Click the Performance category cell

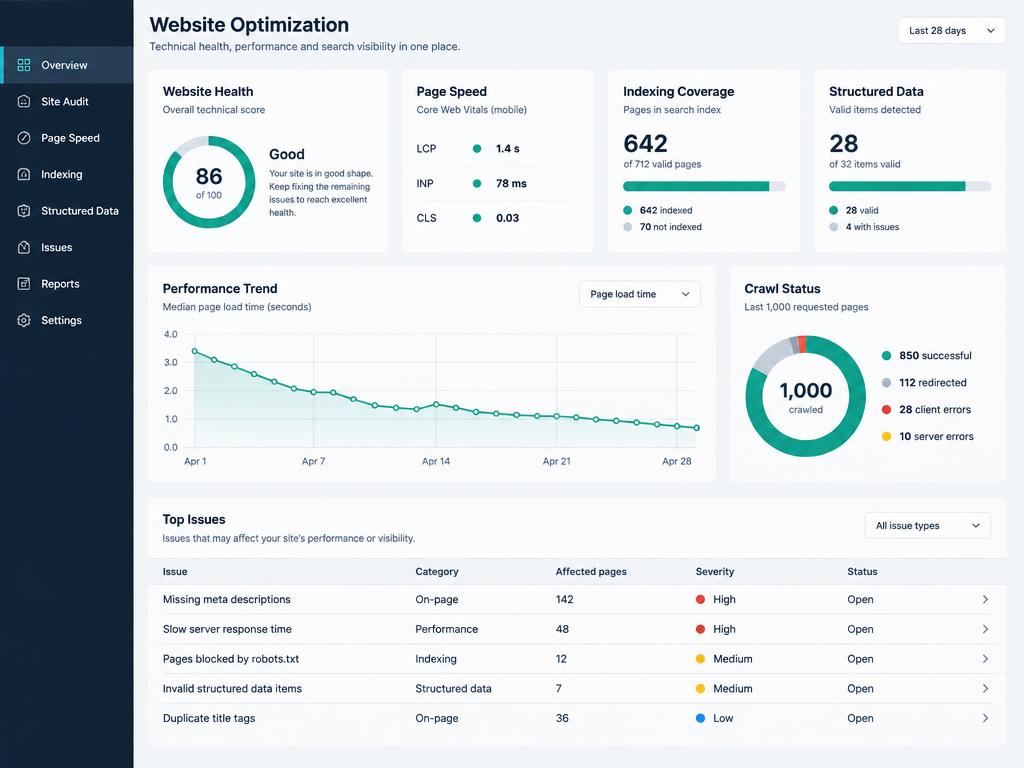[x=447, y=629]
